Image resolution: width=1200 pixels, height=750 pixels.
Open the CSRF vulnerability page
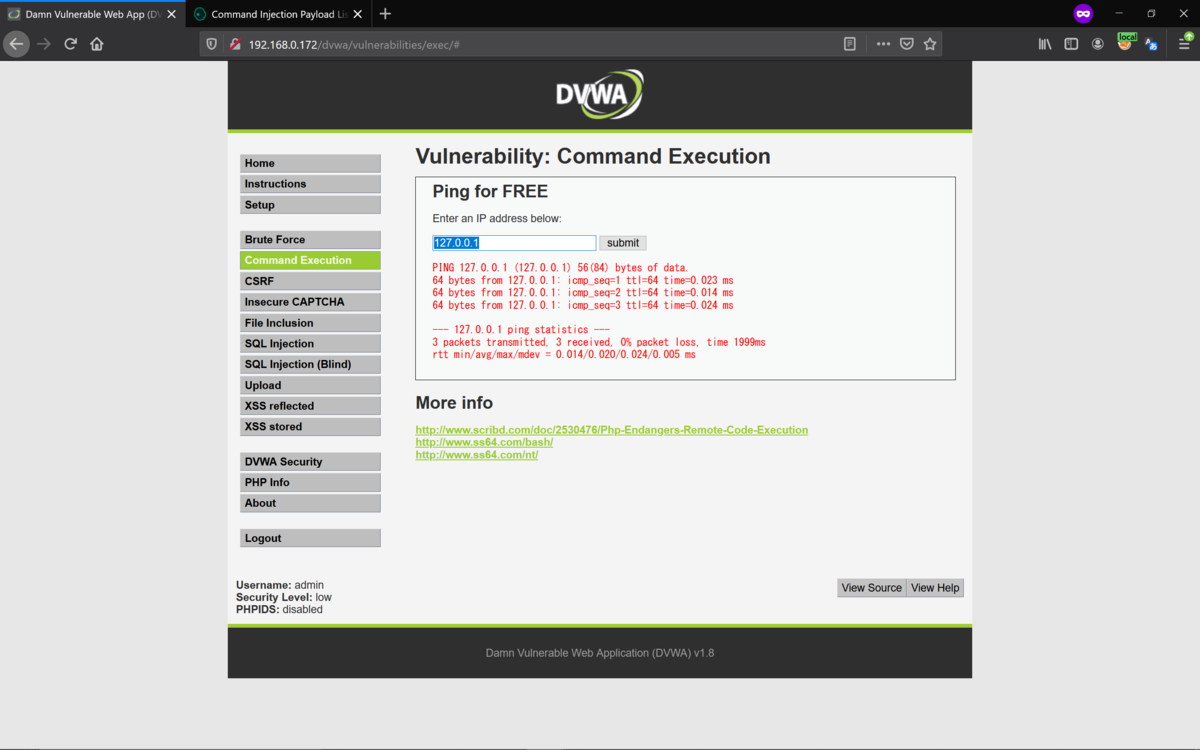[x=310, y=281]
